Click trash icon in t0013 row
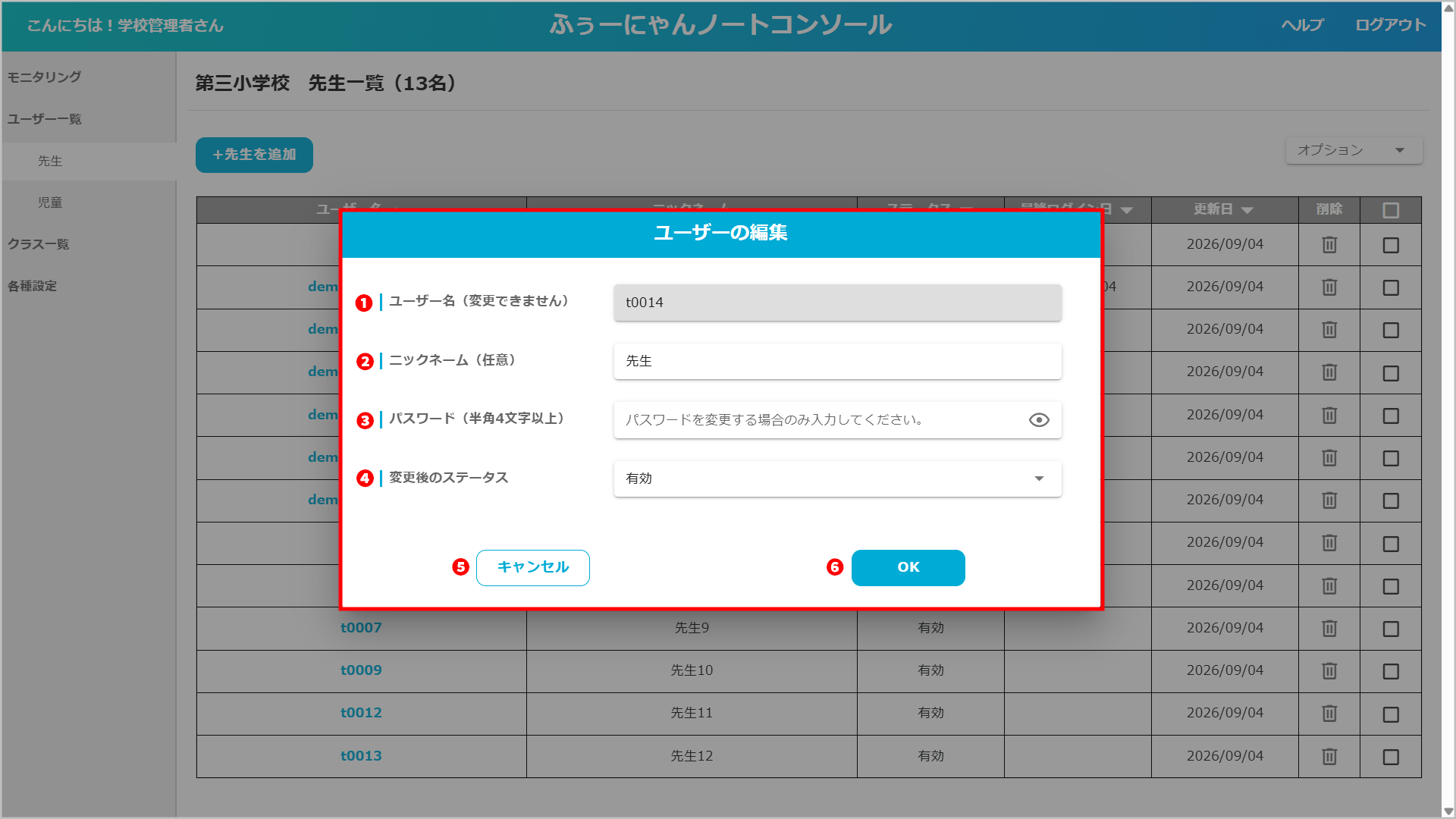Image resolution: width=1456 pixels, height=819 pixels. pyautogui.click(x=1329, y=756)
